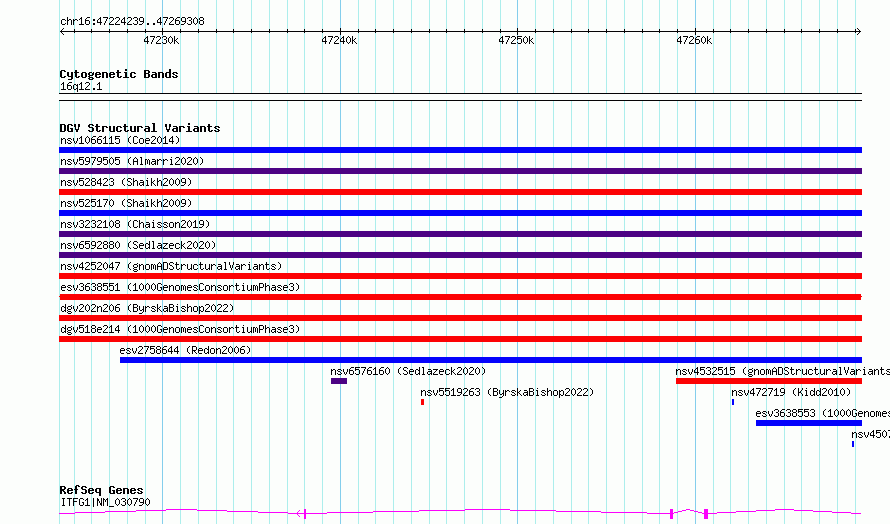Click the nsv525170 (Shaikh2009) blue bar
This screenshot has width=890, height=524.
(460, 213)
